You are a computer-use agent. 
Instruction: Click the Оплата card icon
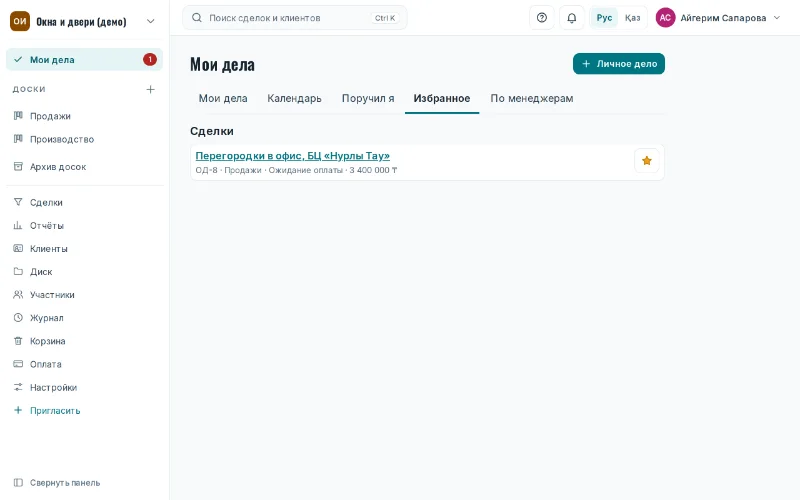click(18, 364)
